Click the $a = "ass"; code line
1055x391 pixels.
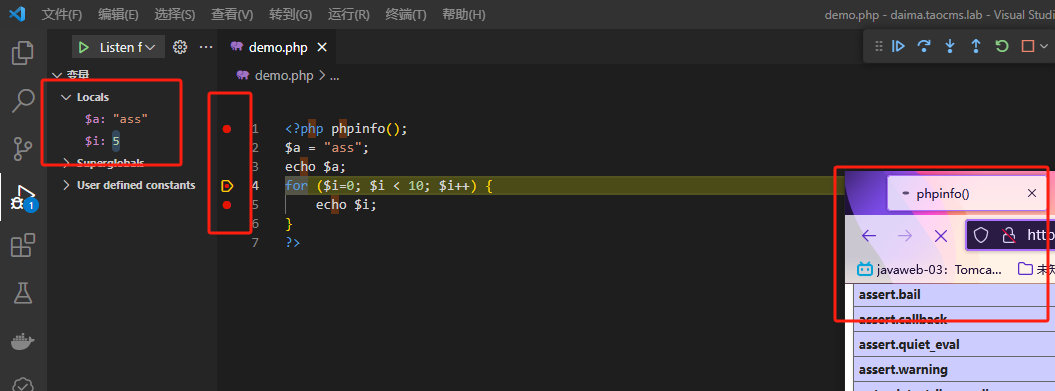pyautogui.click(x=327, y=147)
